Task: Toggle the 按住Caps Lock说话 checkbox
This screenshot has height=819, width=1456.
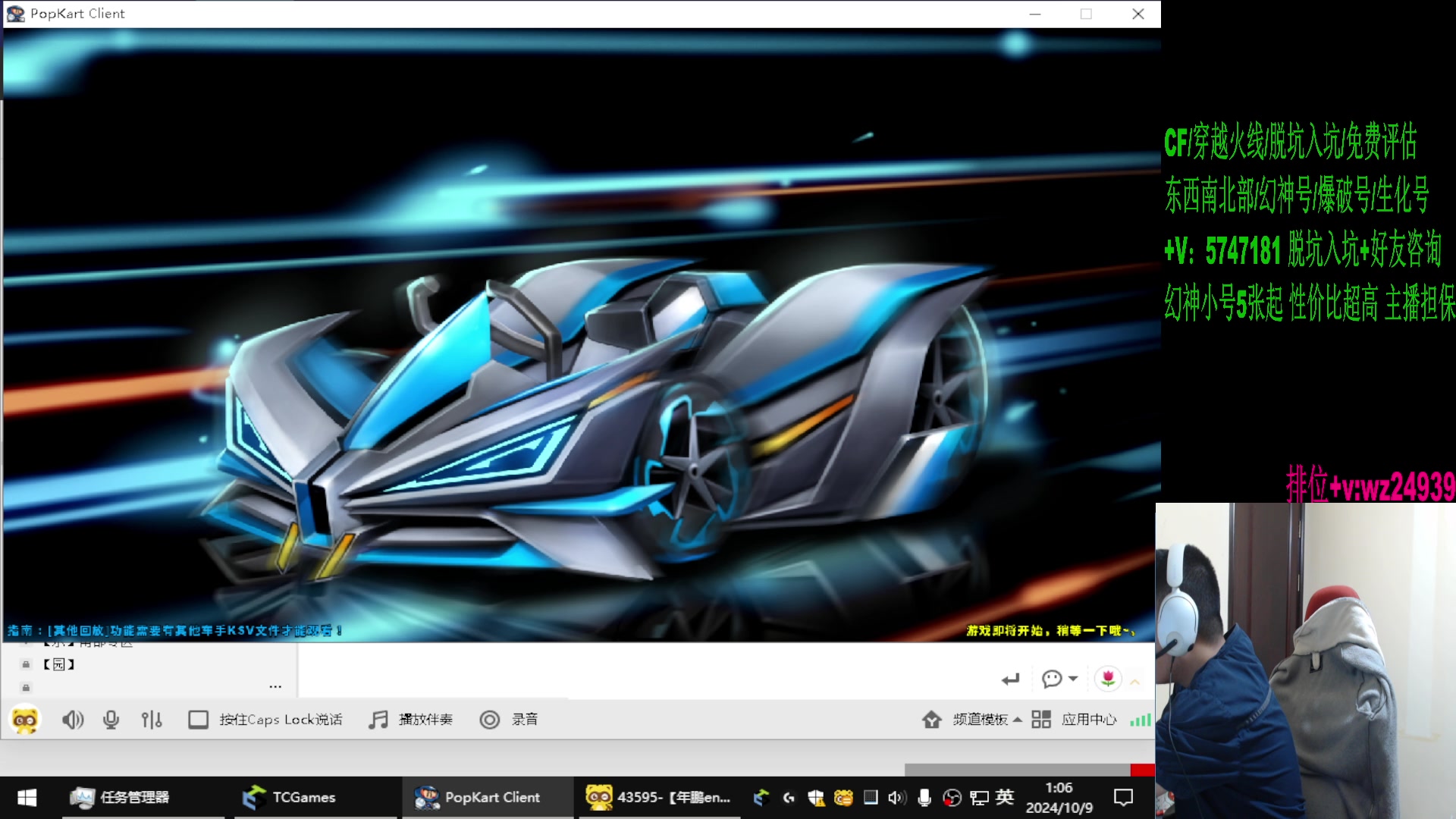Action: point(198,719)
